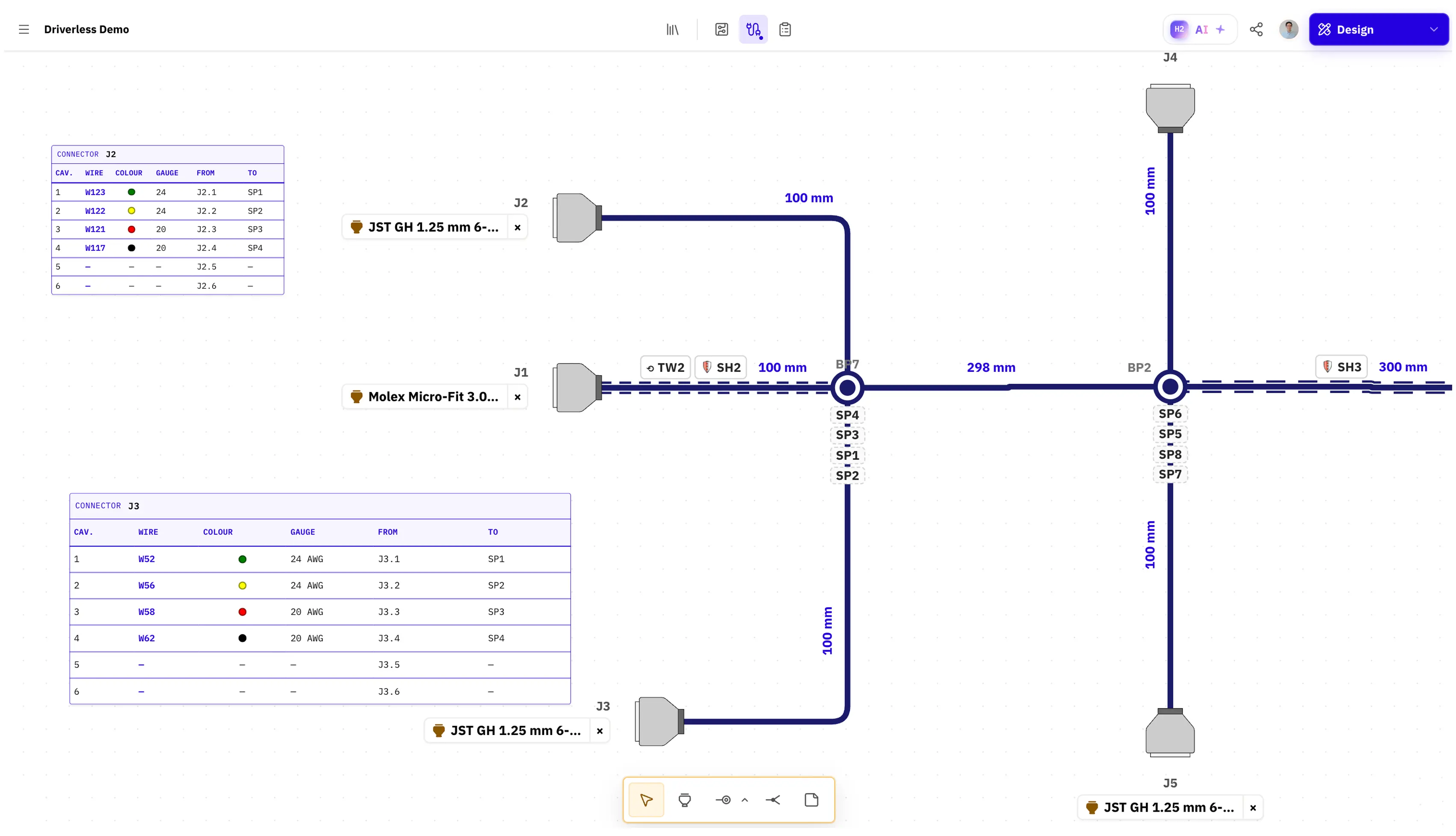Viewport: 1456px width, 836px height.
Task: Select the SH2 shield tag
Action: click(721, 368)
